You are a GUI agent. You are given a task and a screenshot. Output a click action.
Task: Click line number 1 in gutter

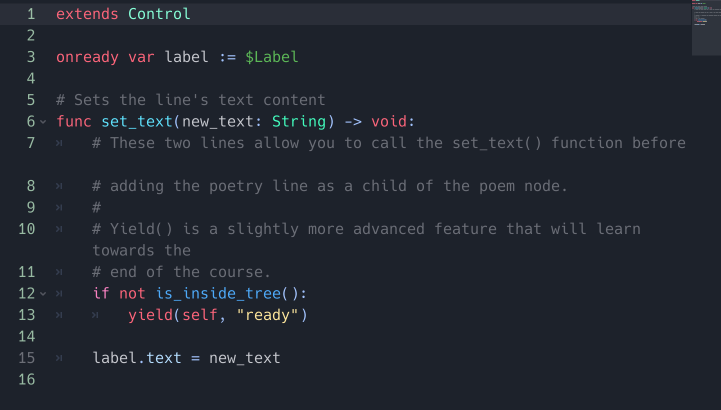31,14
